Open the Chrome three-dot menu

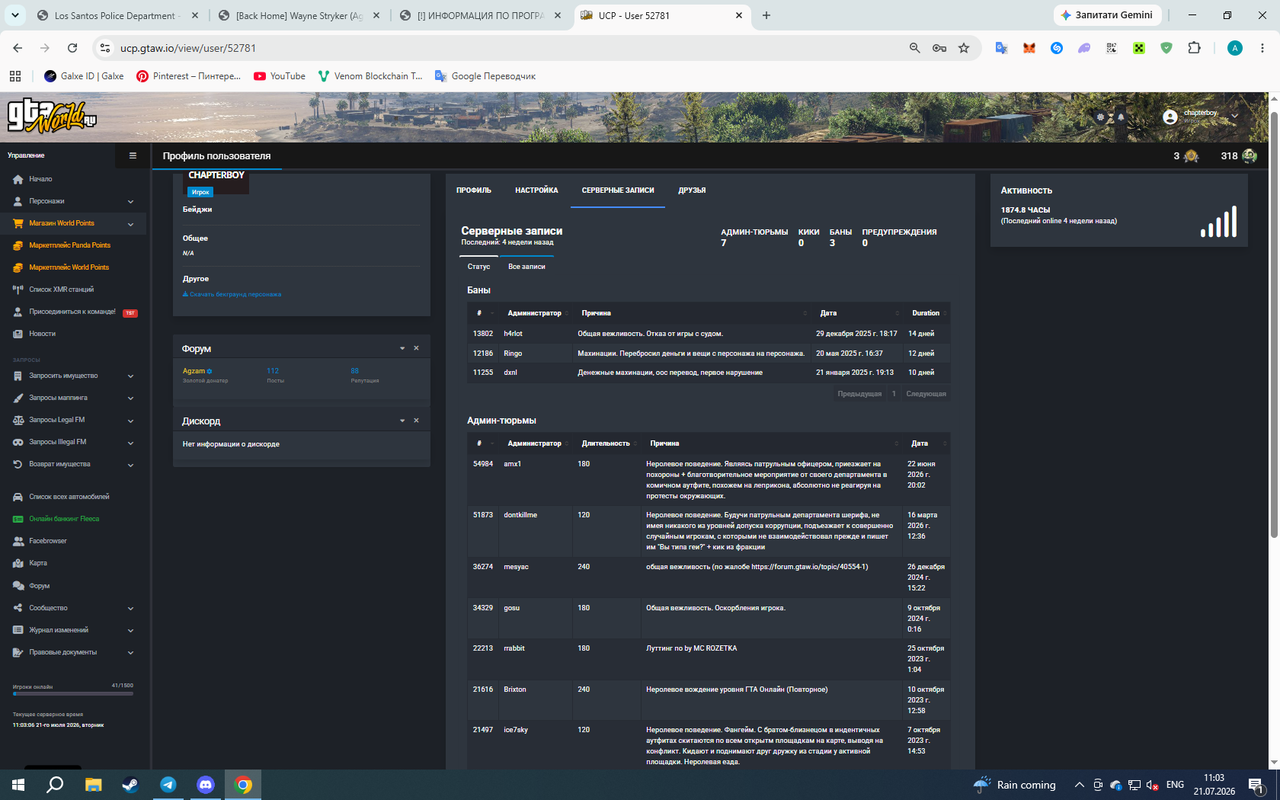pyautogui.click(x=1261, y=48)
